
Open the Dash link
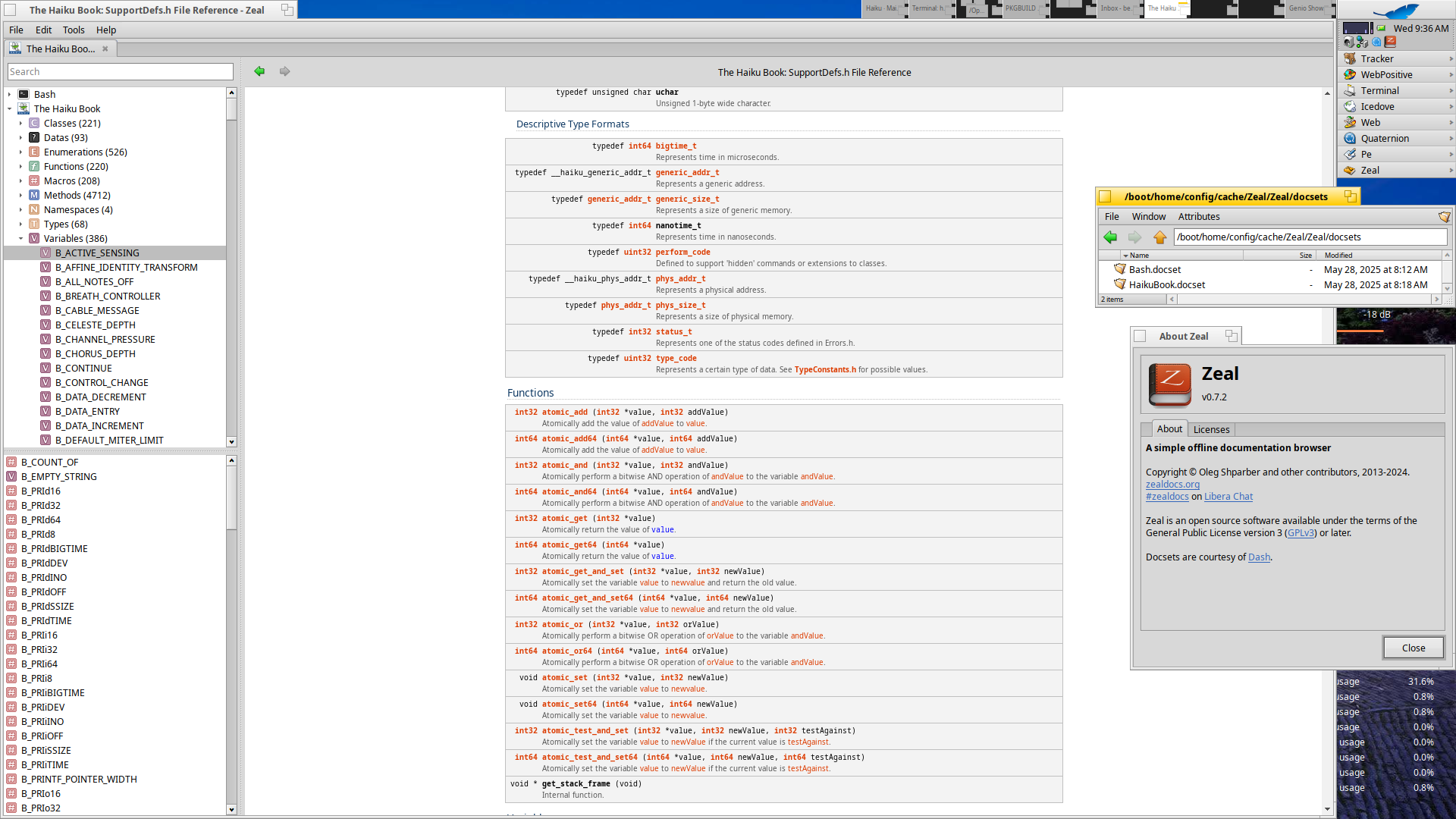pos(1259,557)
